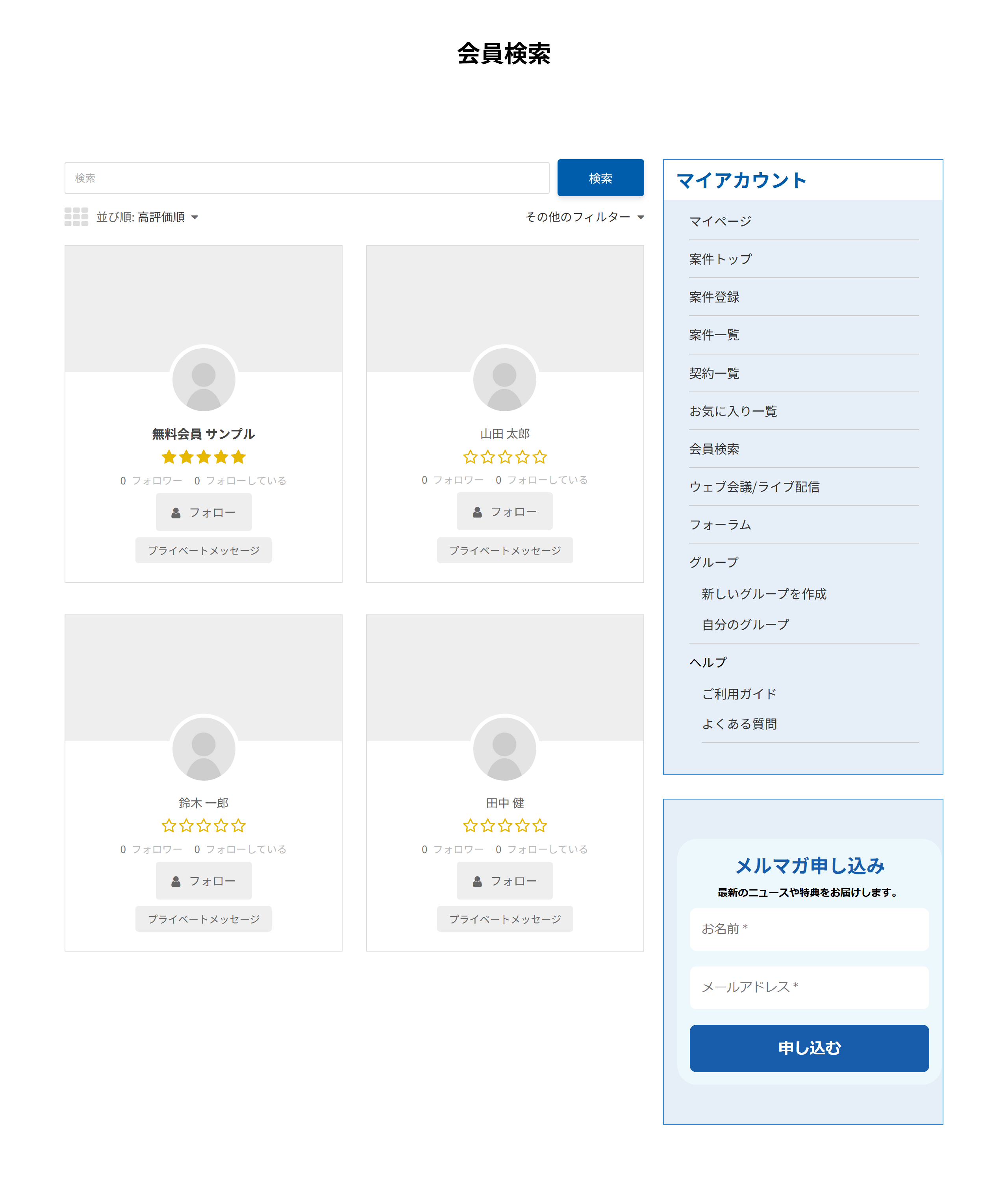The image size is (1008, 1180).
Task: Open 田中 健 profile avatar
Action: click(x=504, y=748)
